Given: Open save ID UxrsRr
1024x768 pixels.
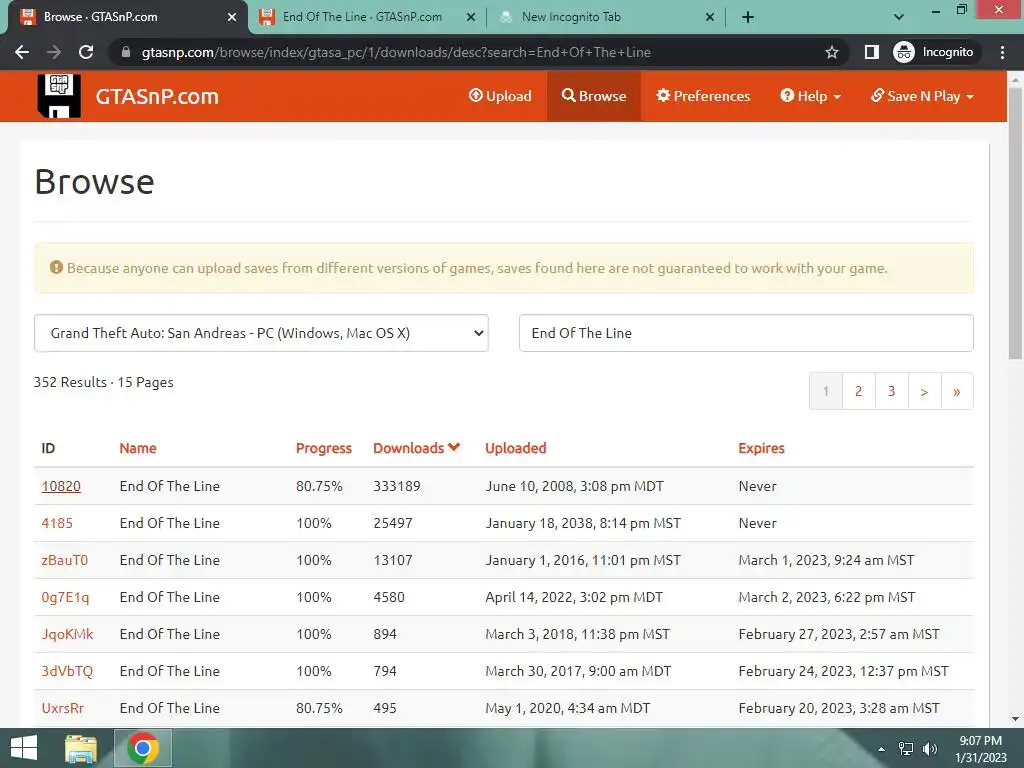Looking at the screenshot, I should (63, 708).
